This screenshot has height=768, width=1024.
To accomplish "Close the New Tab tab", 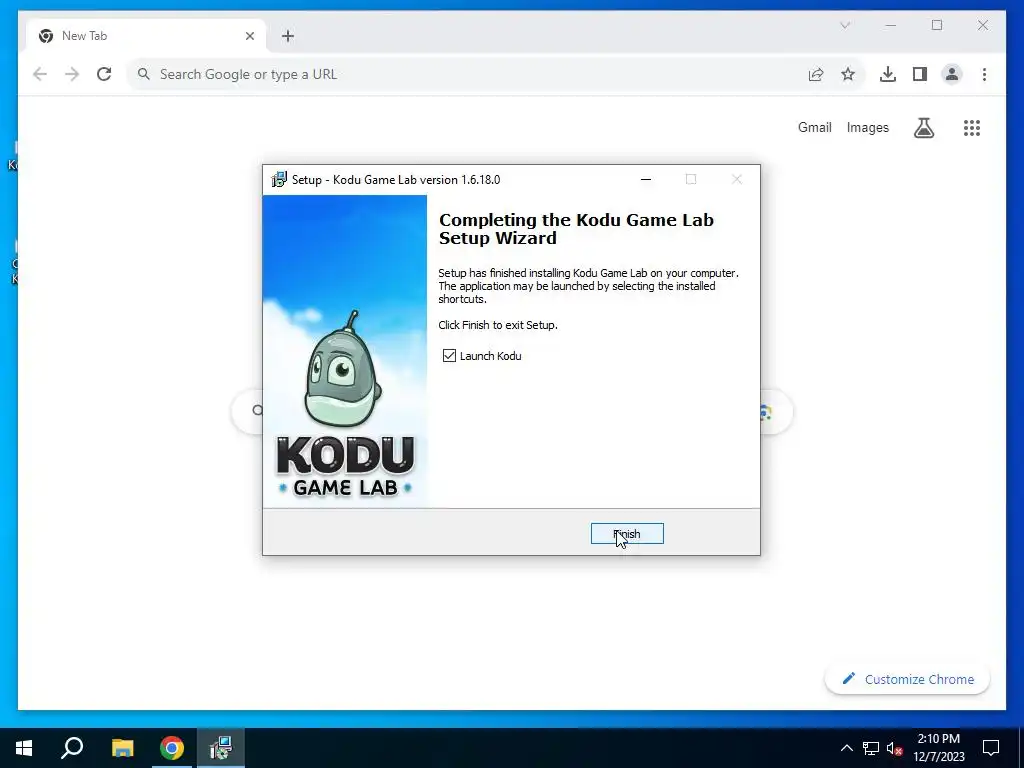I will [x=249, y=36].
